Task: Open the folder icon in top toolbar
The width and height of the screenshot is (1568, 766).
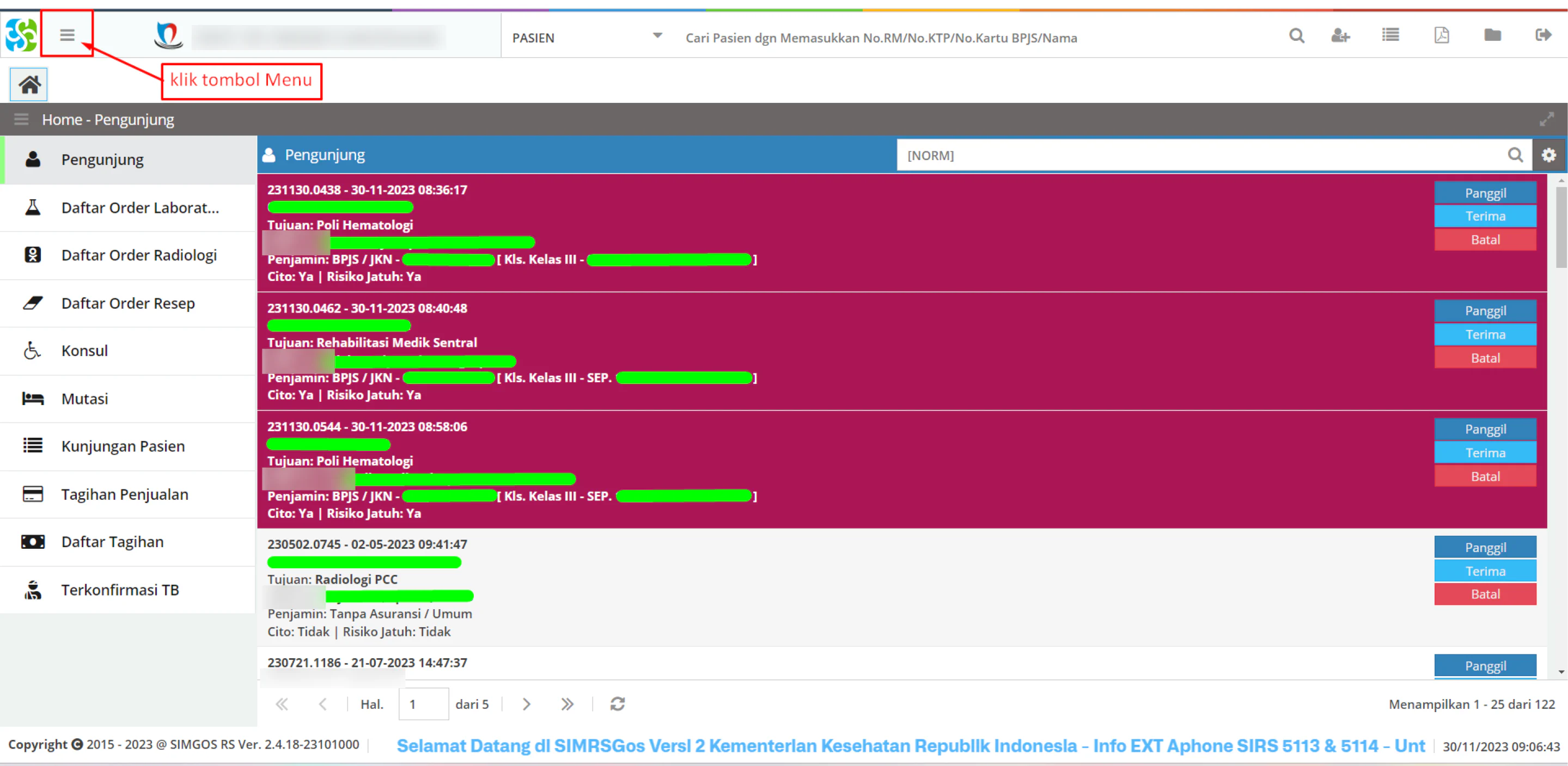Action: (1492, 35)
